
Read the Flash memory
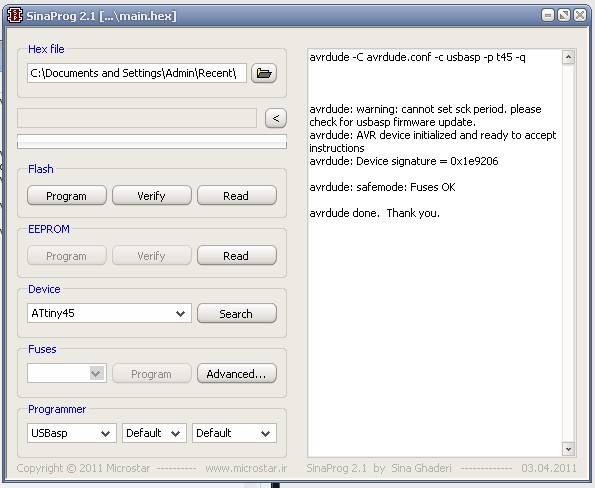[x=237, y=196]
